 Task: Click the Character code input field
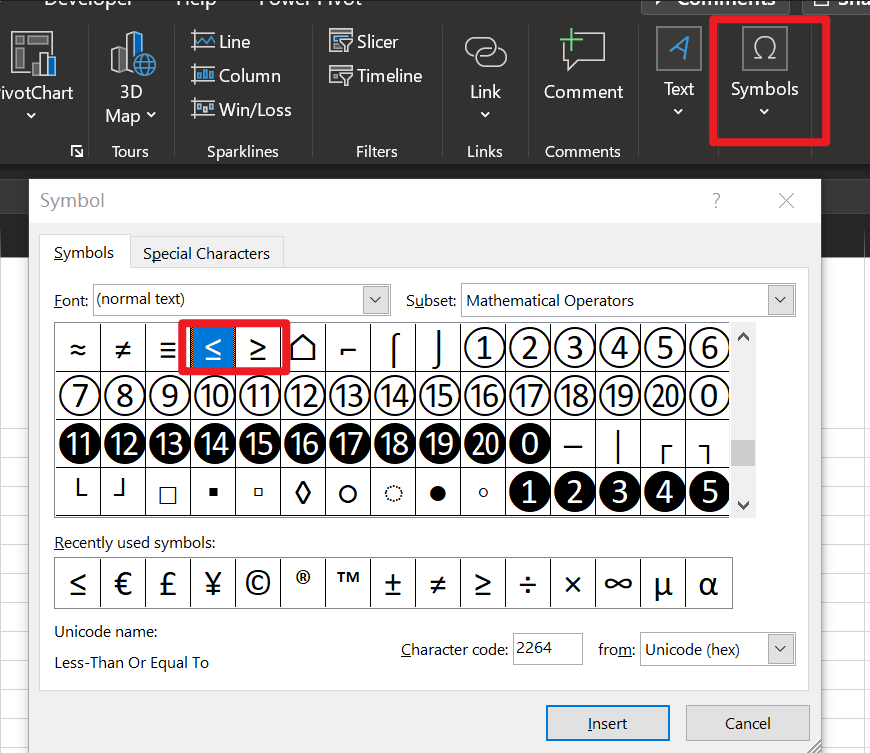tap(548, 648)
